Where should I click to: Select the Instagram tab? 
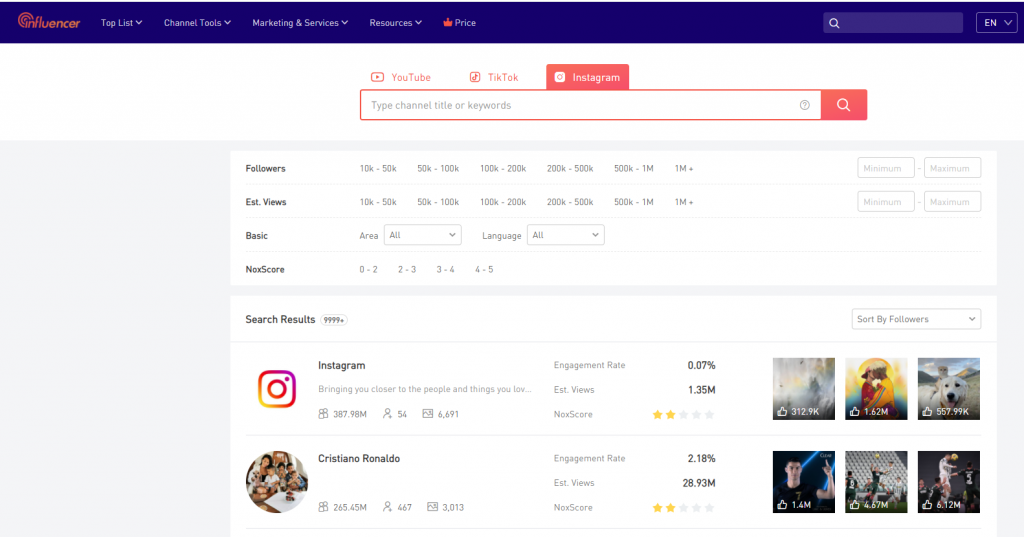588,77
